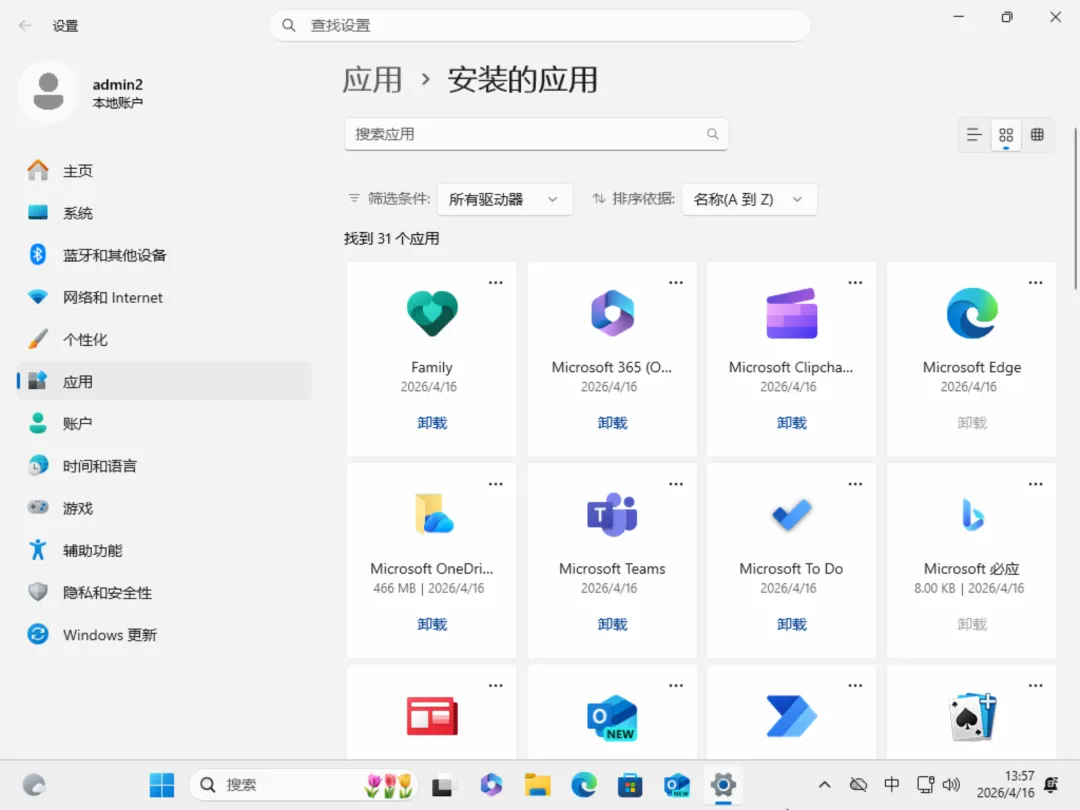The image size is (1080, 810).
Task: Open 系统 settings in the sidebar
Action: click(x=165, y=213)
